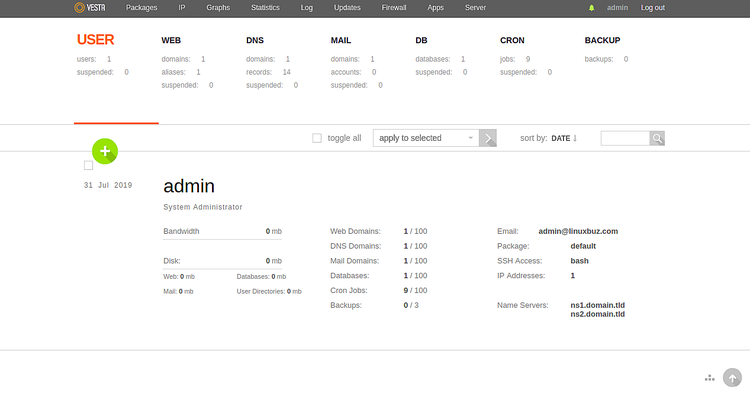Viewport: 750px width, 393px height.
Task: Open the Server menu item
Action: pyautogui.click(x=475, y=8)
